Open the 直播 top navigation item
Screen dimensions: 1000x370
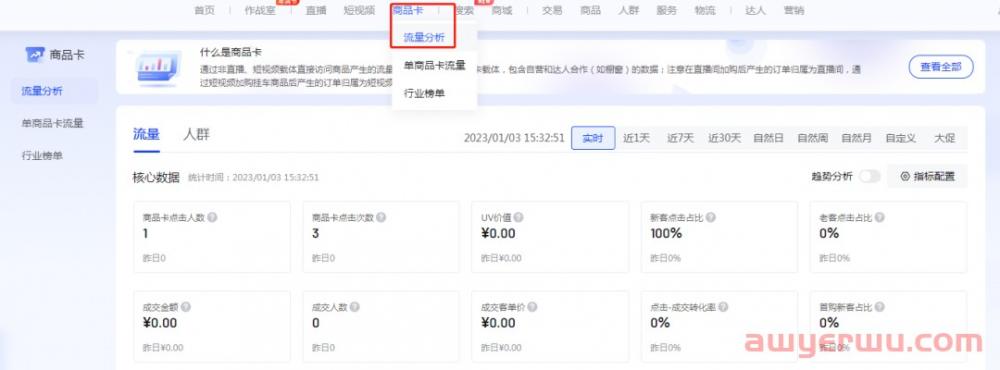point(316,10)
